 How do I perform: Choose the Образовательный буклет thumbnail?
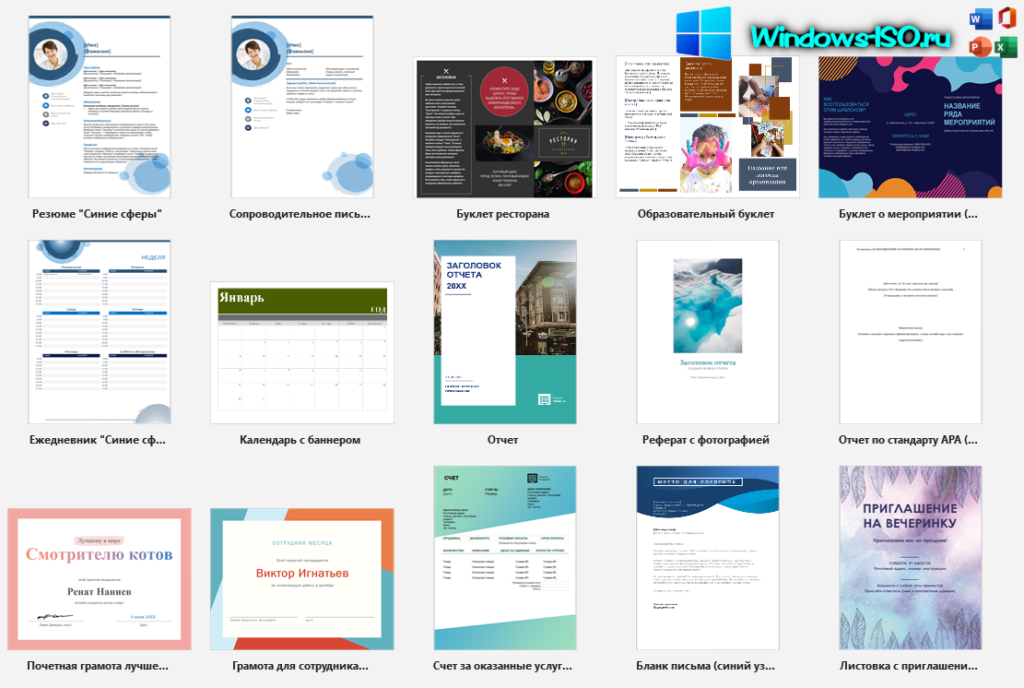[x=707, y=127]
